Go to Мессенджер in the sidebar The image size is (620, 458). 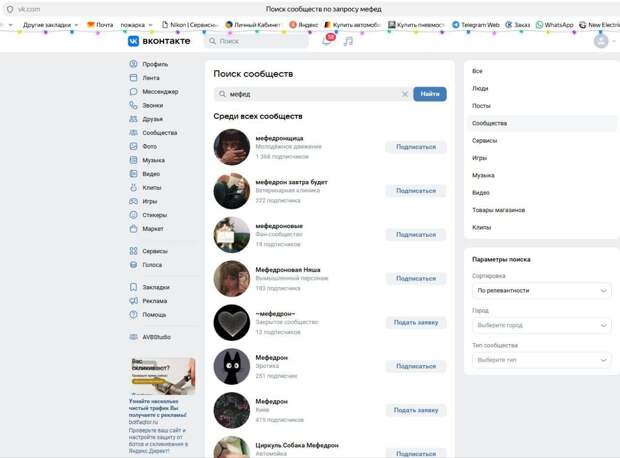pos(159,91)
